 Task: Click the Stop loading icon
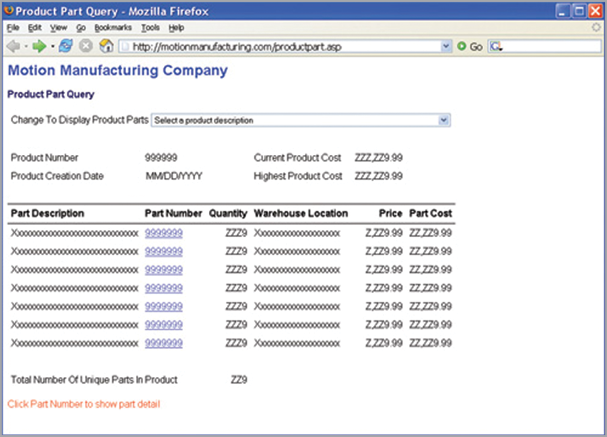pos(86,46)
